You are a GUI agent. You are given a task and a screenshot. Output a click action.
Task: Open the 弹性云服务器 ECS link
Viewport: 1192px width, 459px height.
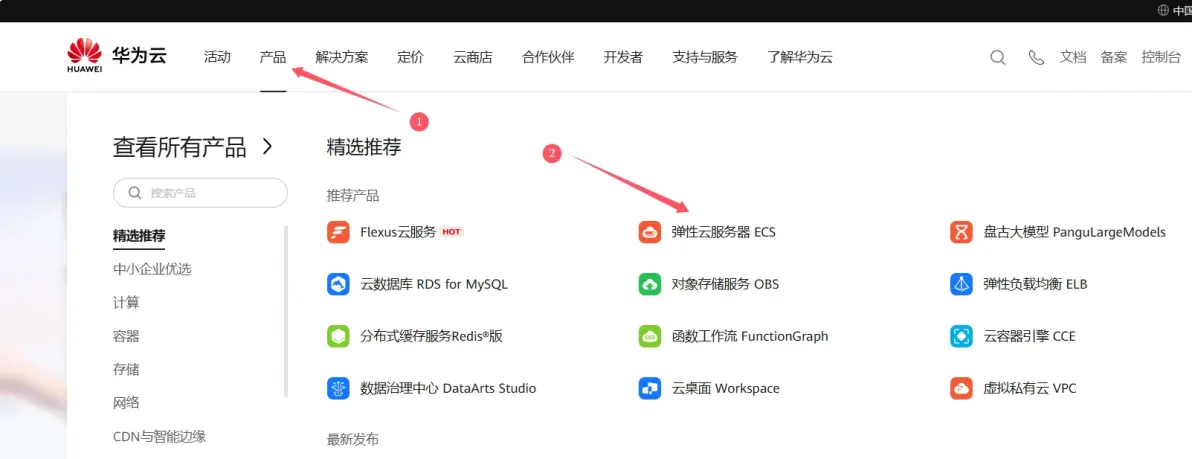click(724, 232)
